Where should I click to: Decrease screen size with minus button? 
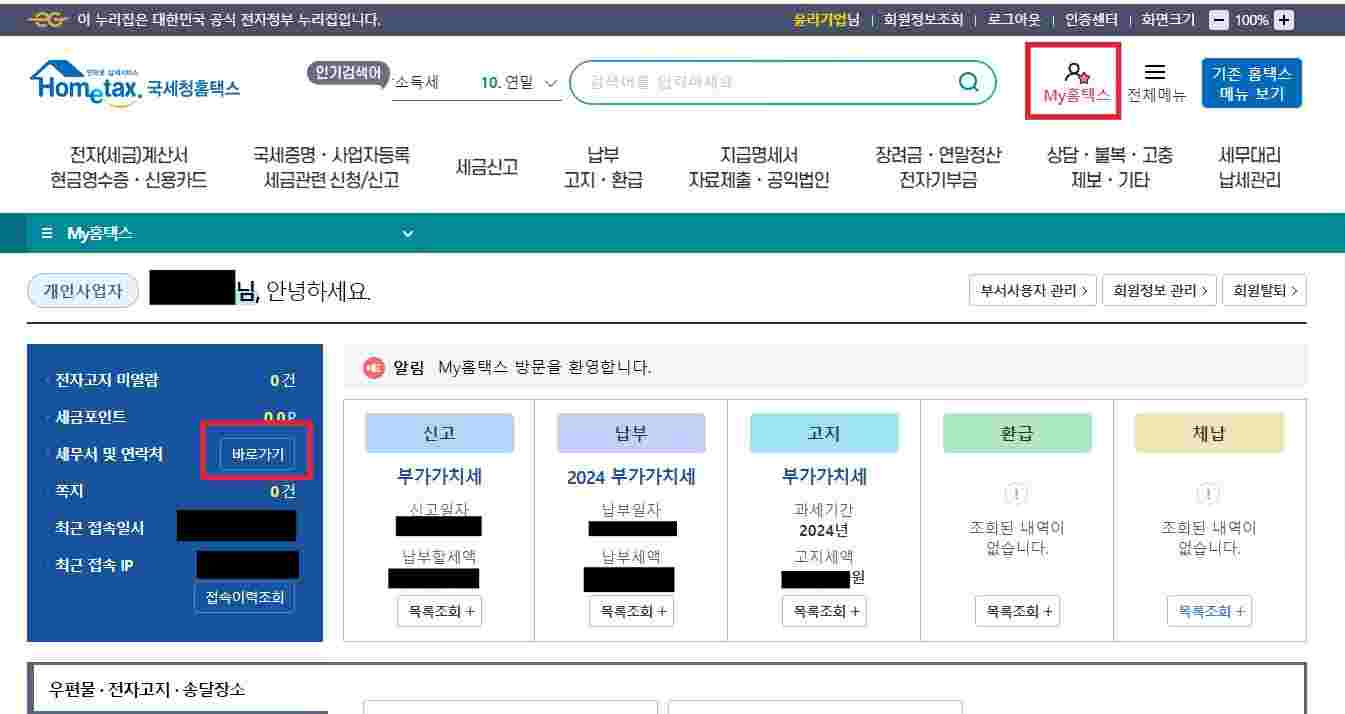(x=1218, y=19)
